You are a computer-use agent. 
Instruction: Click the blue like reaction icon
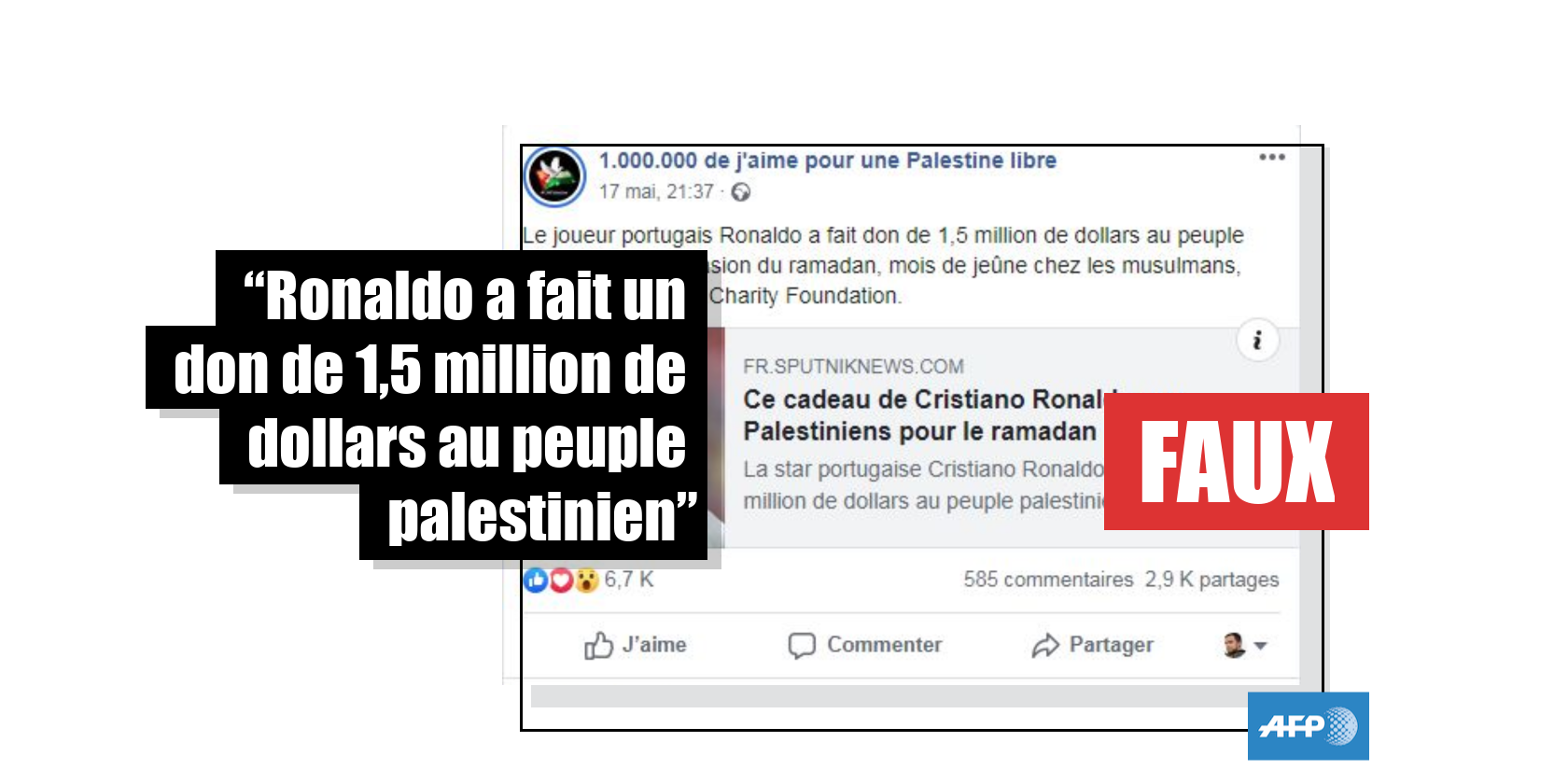click(536, 580)
